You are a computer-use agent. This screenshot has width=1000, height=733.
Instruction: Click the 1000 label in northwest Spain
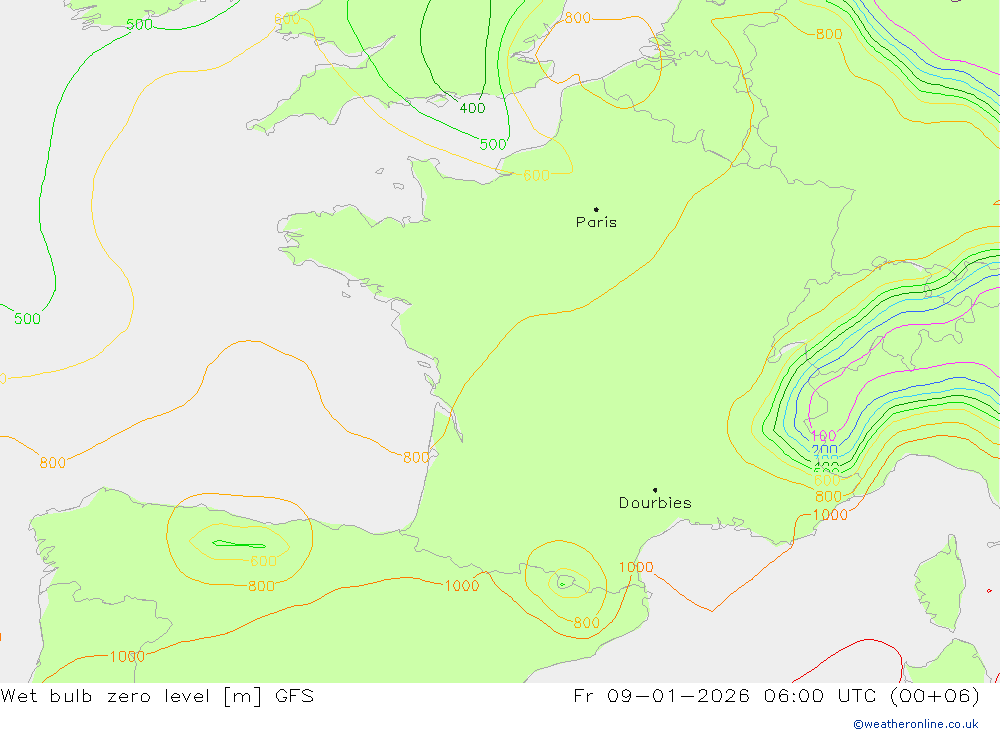pos(127,656)
